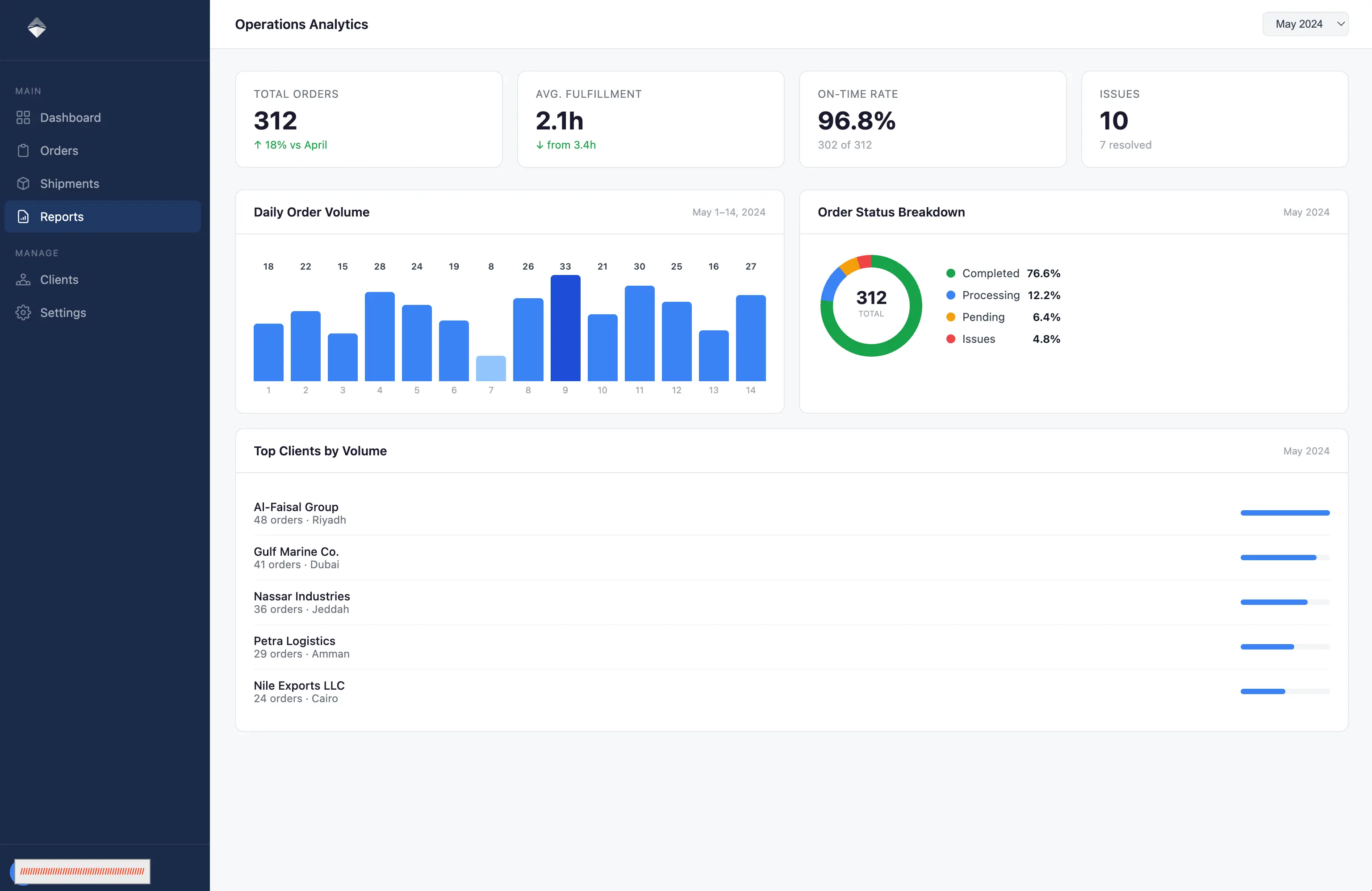The image size is (1372, 891).
Task: Click the donut chart center total
Action: point(871,303)
